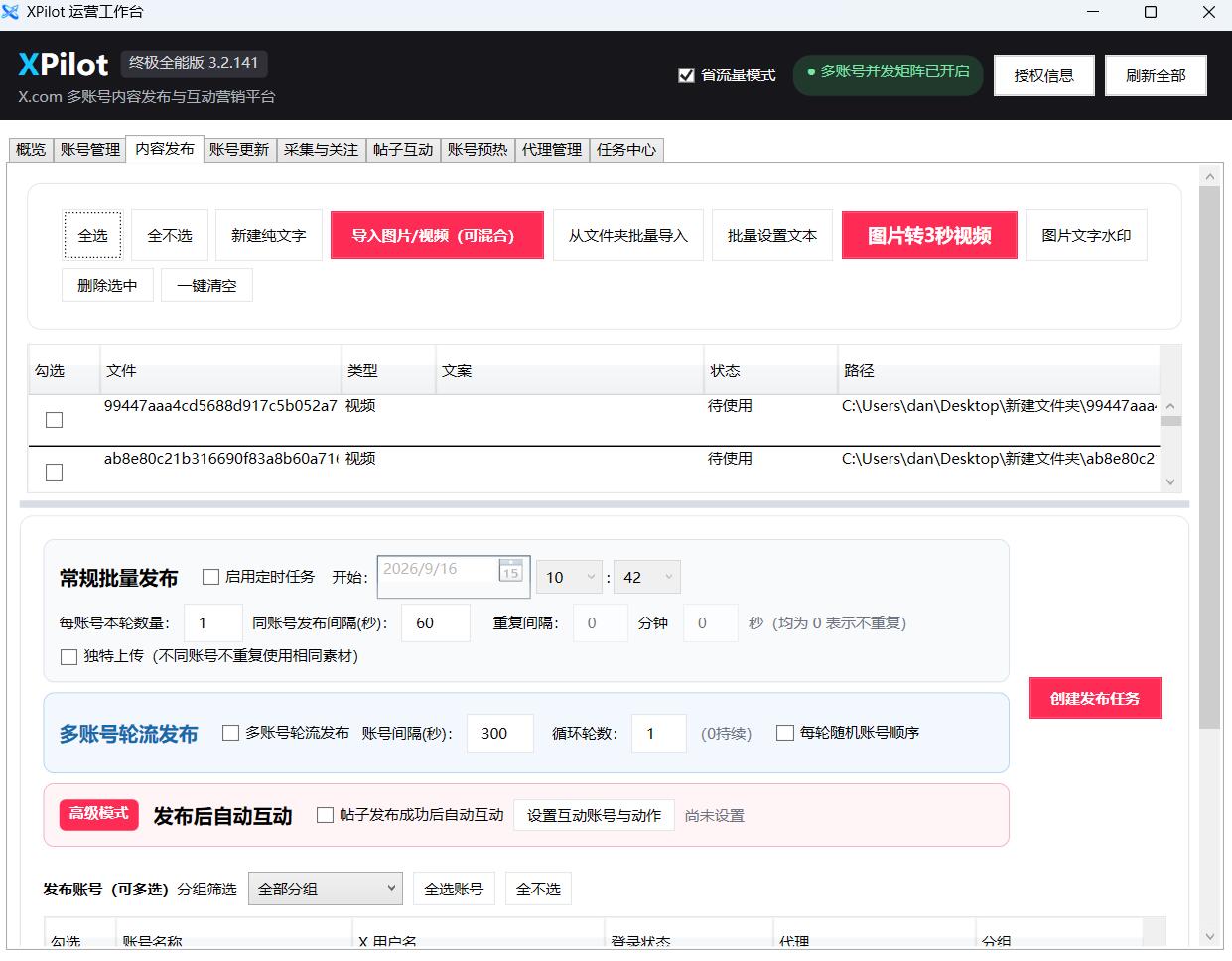The height and width of the screenshot is (961, 1232).
Task: Click the 文件 column header
Action: pyautogui.click(x=220, y=370)
